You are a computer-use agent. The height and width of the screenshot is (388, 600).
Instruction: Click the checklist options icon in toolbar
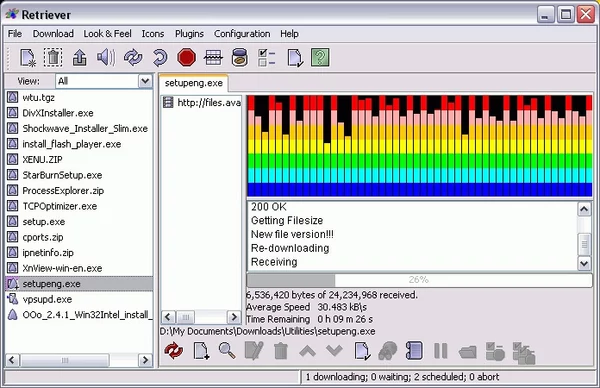267,57
